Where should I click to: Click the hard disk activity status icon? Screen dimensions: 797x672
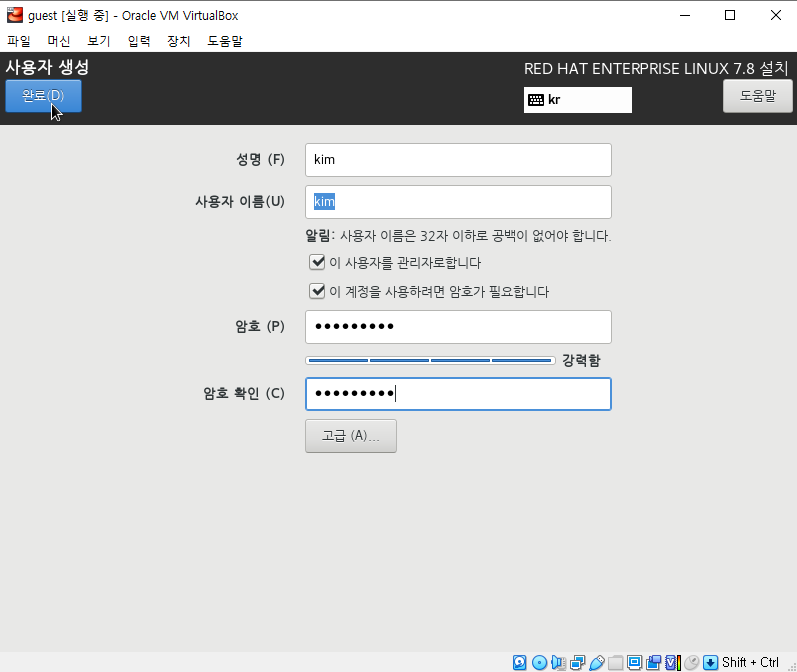tap(519, 662)
